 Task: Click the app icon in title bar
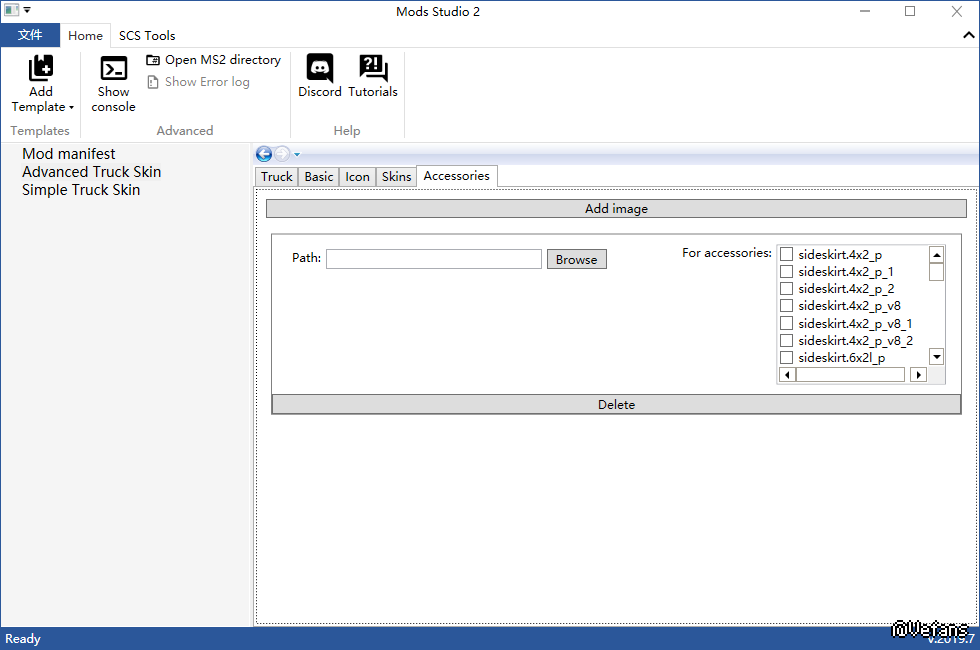click(x=12, y=11)
